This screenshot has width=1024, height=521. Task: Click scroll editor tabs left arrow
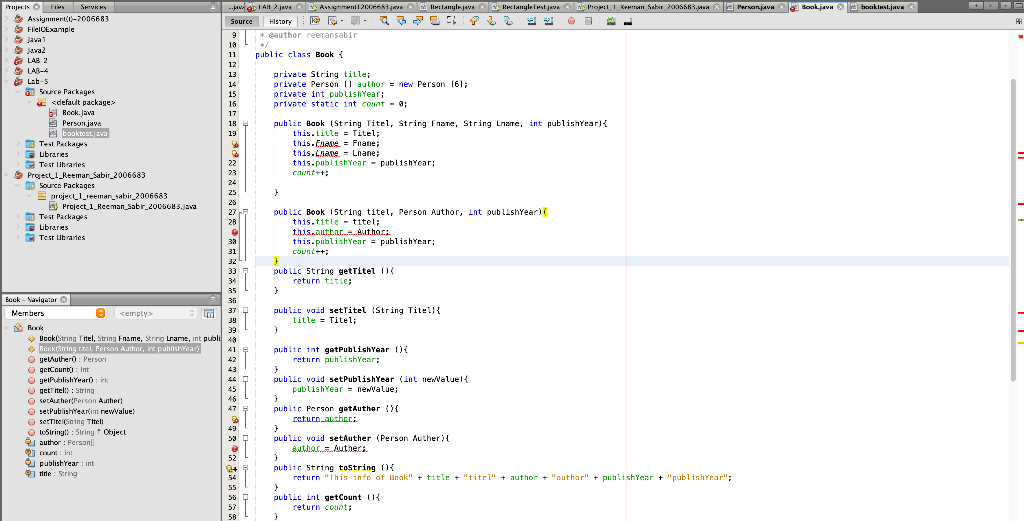[x=978, y=6]
